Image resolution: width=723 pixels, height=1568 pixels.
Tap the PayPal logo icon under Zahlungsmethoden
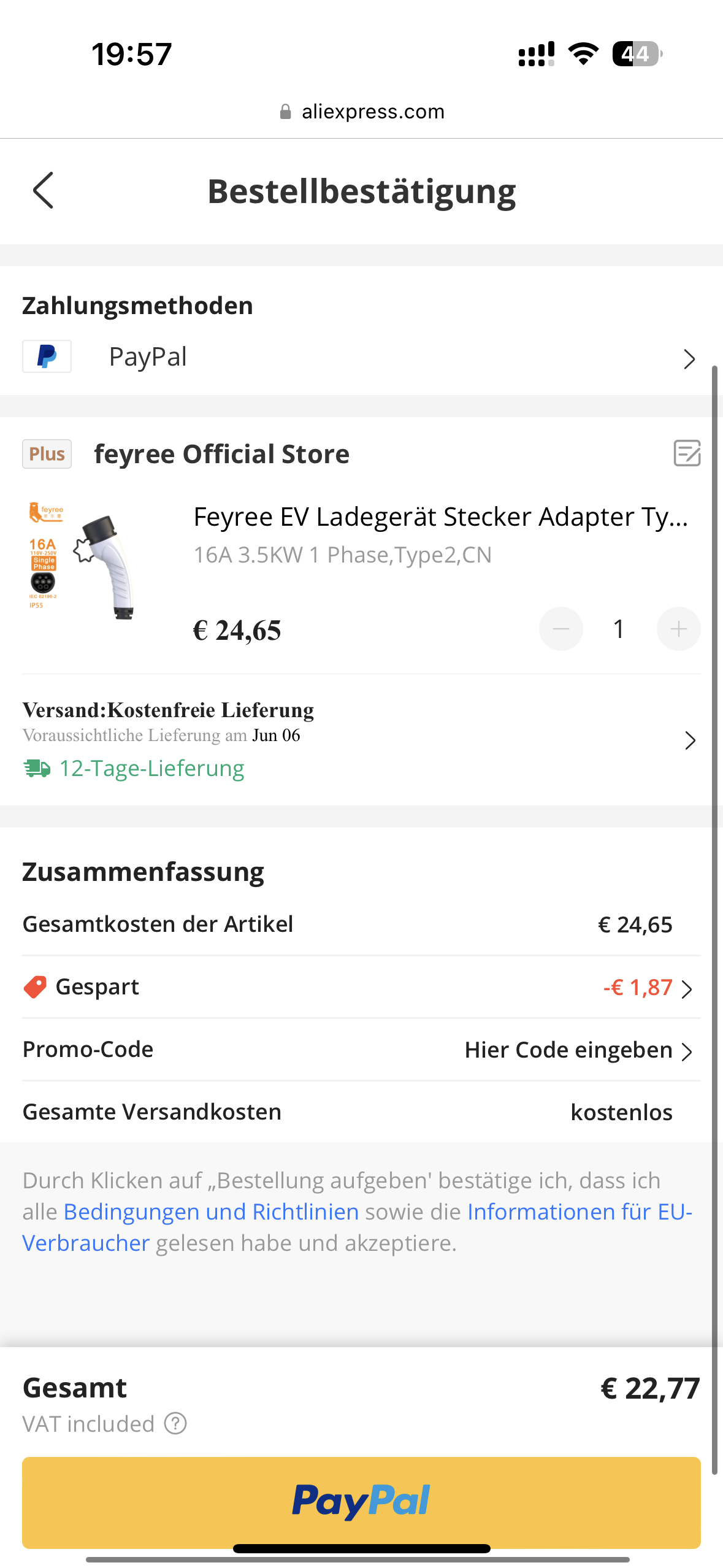(47, 356)
